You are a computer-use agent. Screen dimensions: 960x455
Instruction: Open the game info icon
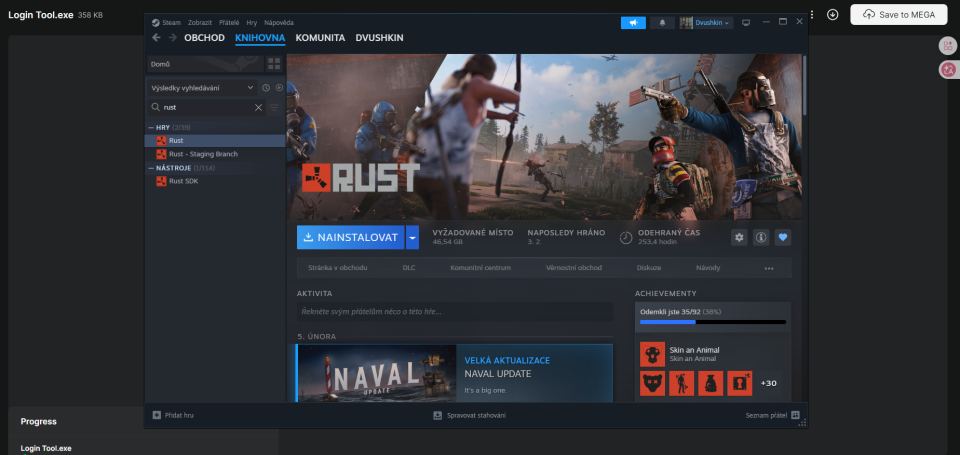click(761, 238)
